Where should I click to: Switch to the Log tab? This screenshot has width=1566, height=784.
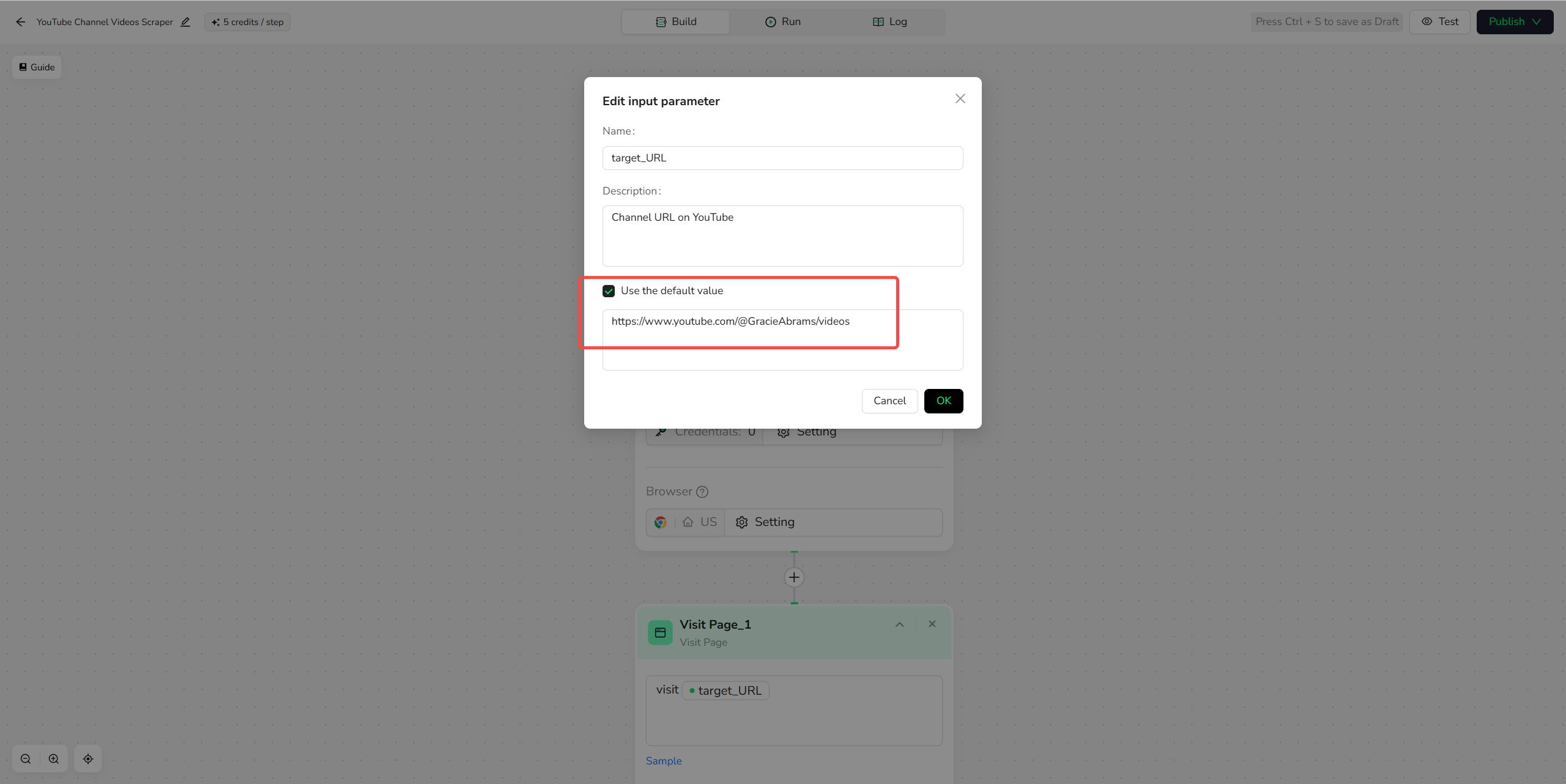[x=890, y=22]
